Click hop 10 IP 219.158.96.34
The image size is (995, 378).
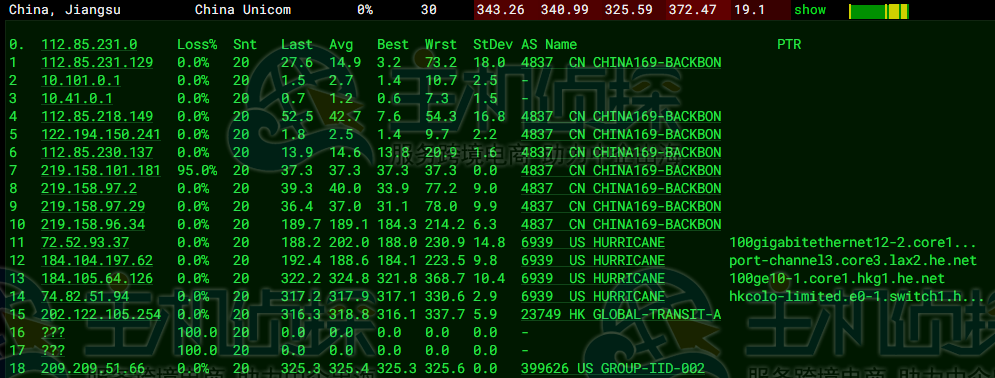pos(93,225)
